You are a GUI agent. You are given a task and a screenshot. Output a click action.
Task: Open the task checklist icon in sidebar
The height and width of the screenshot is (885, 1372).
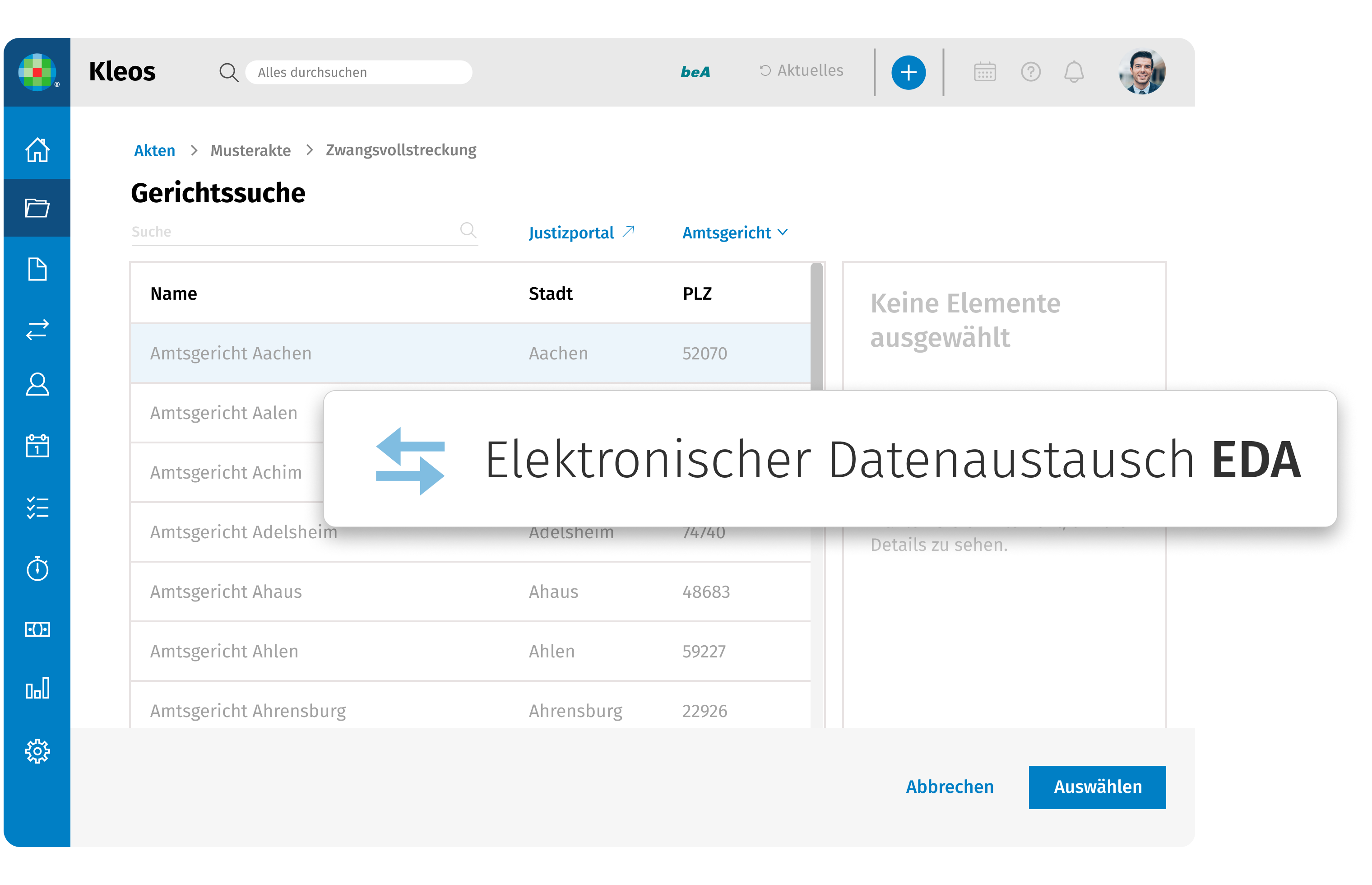(37, 508)
